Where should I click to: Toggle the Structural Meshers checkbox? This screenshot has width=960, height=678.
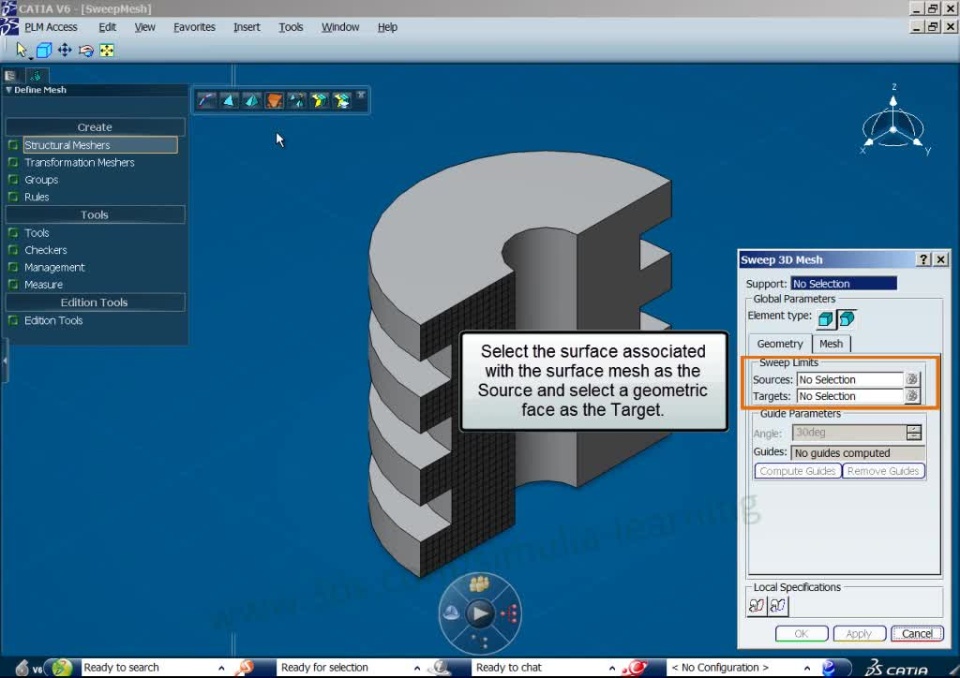(x=13, y=145)
